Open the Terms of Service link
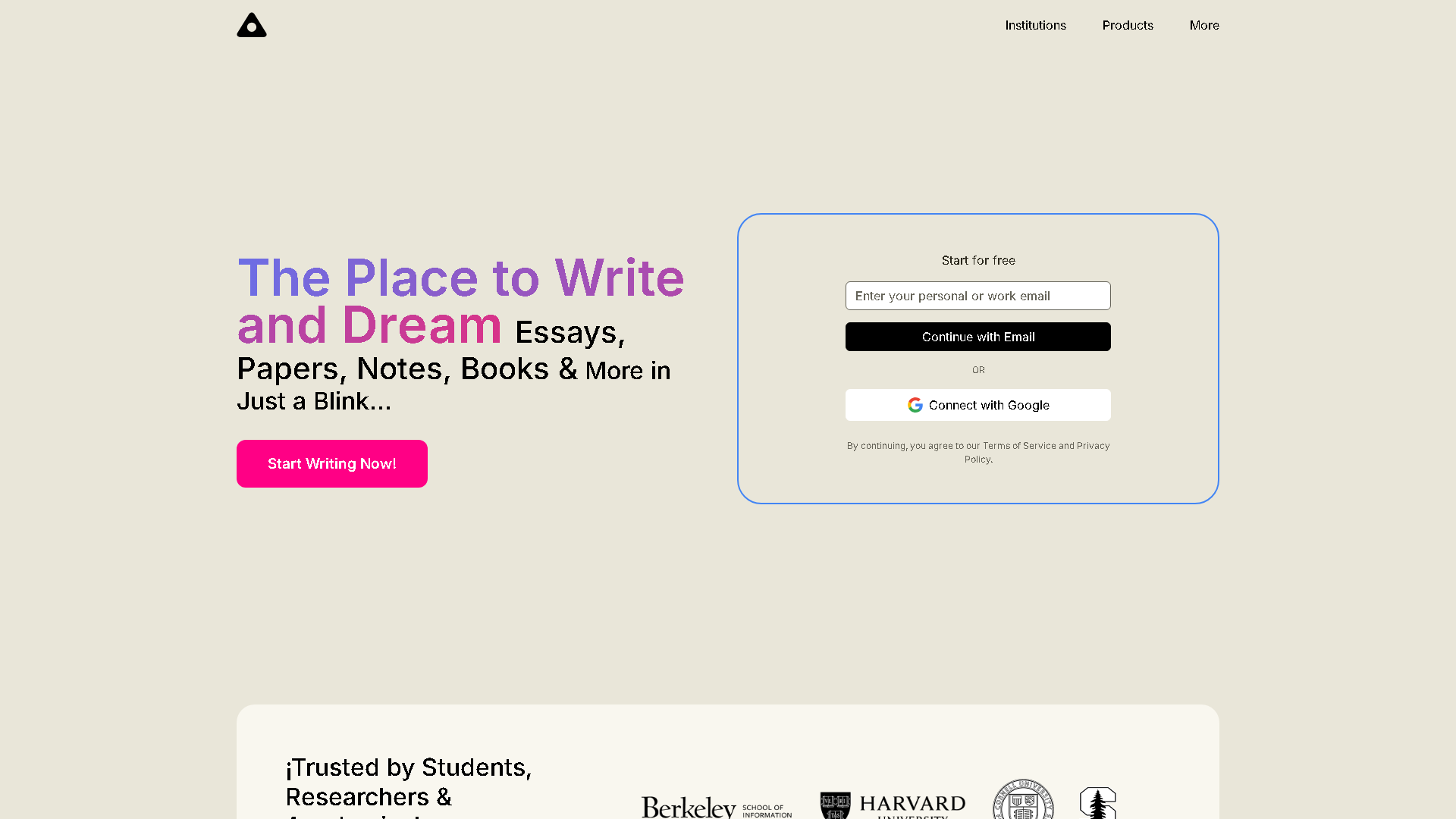Viewport: 1456px width, 819px height. (1019, 446)
